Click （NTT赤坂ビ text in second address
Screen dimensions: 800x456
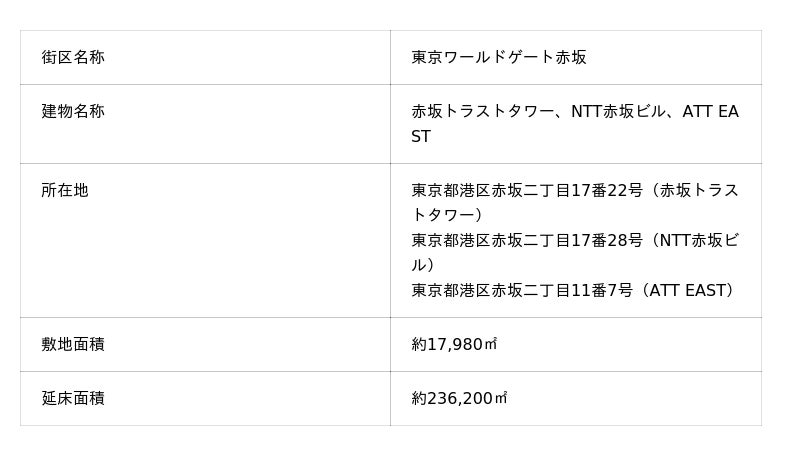694,241
